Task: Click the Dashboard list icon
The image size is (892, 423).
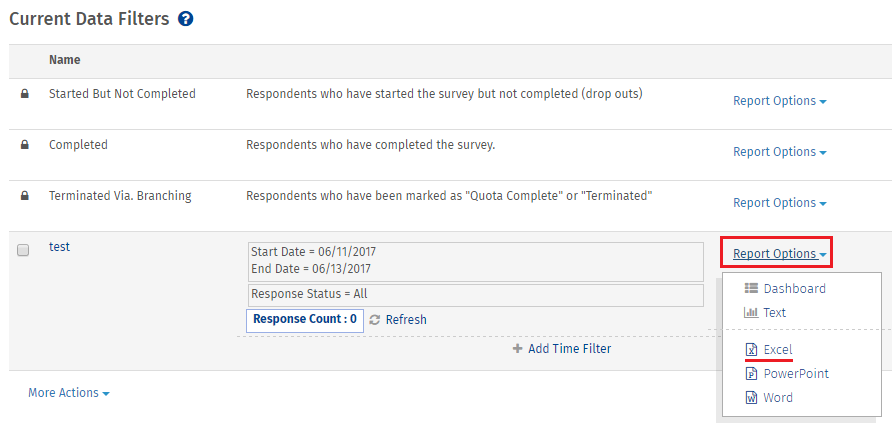Action: 751,288
